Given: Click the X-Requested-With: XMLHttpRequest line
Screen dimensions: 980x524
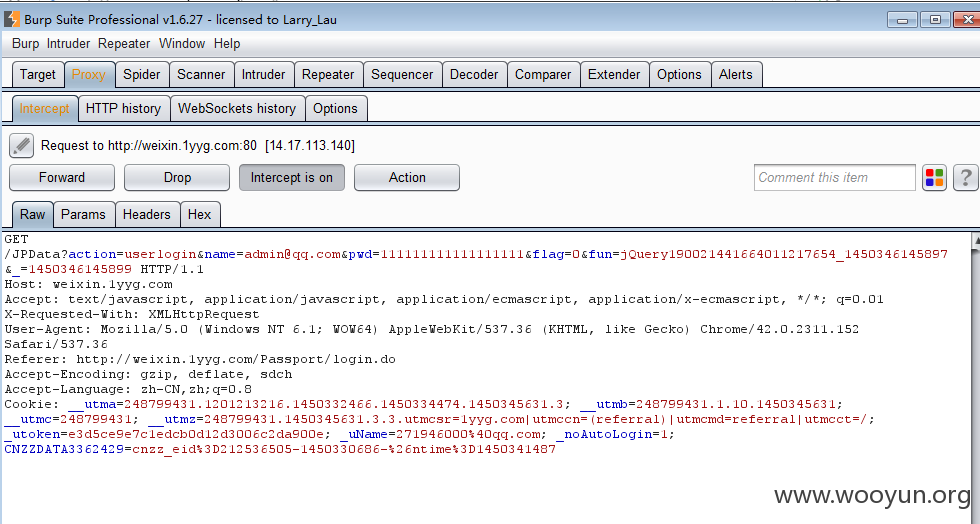Looking at the screenshot, I should (132, 314).
